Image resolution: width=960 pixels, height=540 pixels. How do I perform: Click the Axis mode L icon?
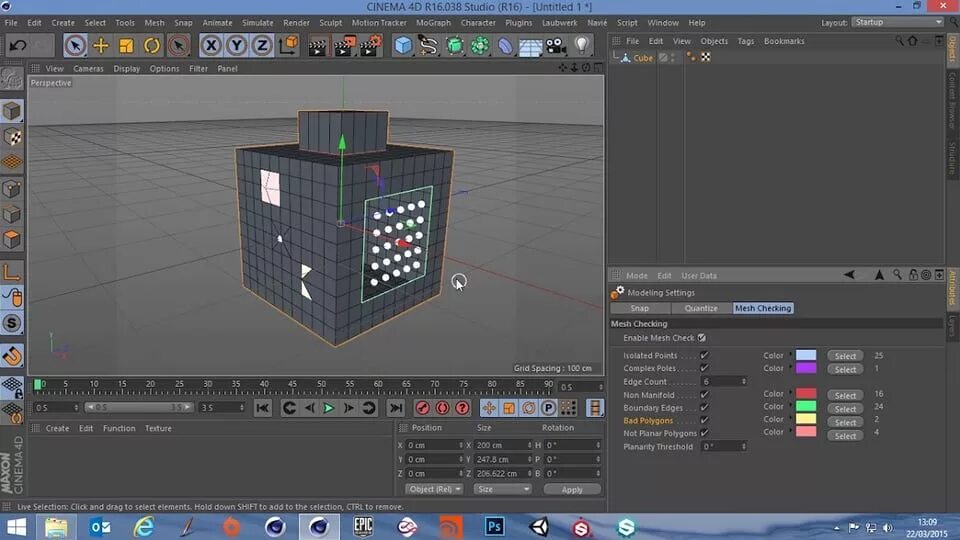[x=12, y=271]
